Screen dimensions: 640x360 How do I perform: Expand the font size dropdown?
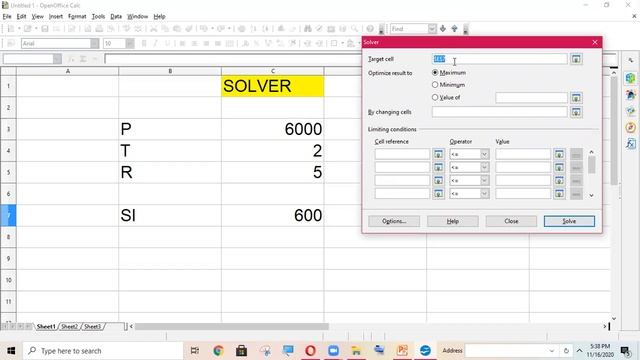pyautogui.click(x=130, y=43)
